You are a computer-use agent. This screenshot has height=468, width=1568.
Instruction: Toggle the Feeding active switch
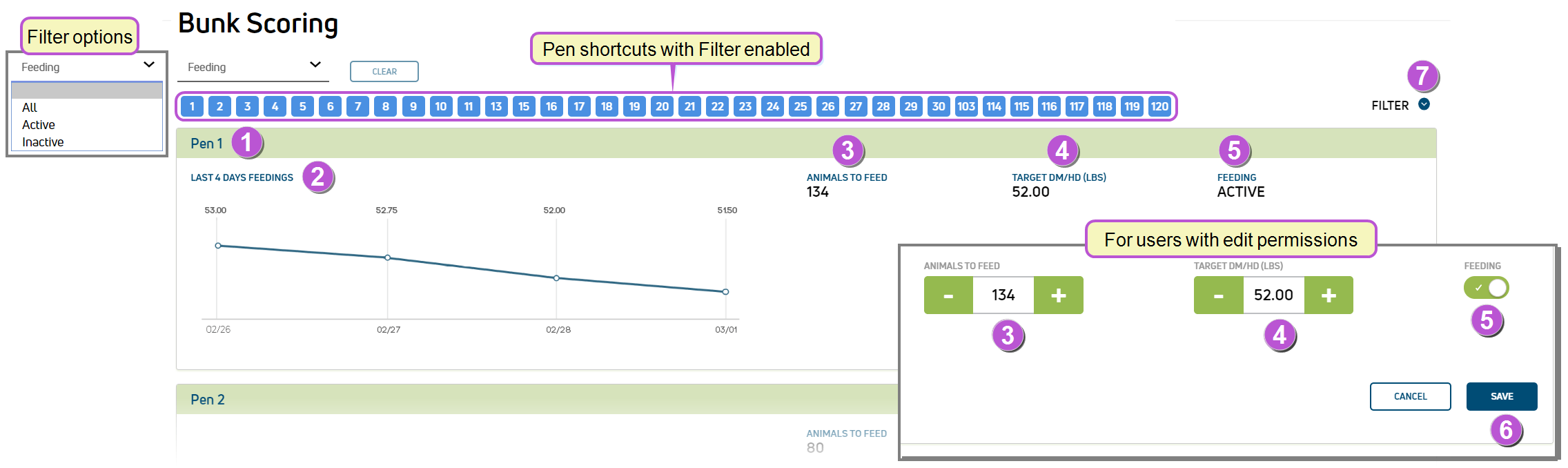point(1486,287)
